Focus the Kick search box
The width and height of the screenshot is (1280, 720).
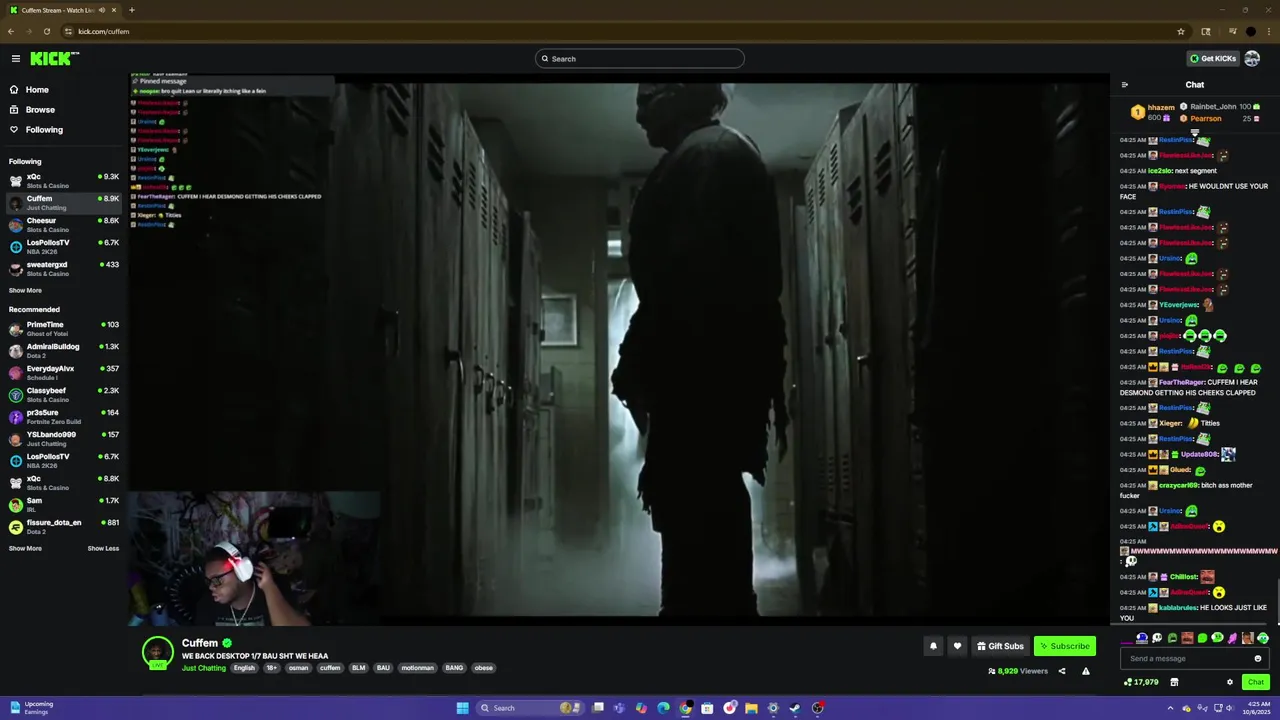click(640, 59)
